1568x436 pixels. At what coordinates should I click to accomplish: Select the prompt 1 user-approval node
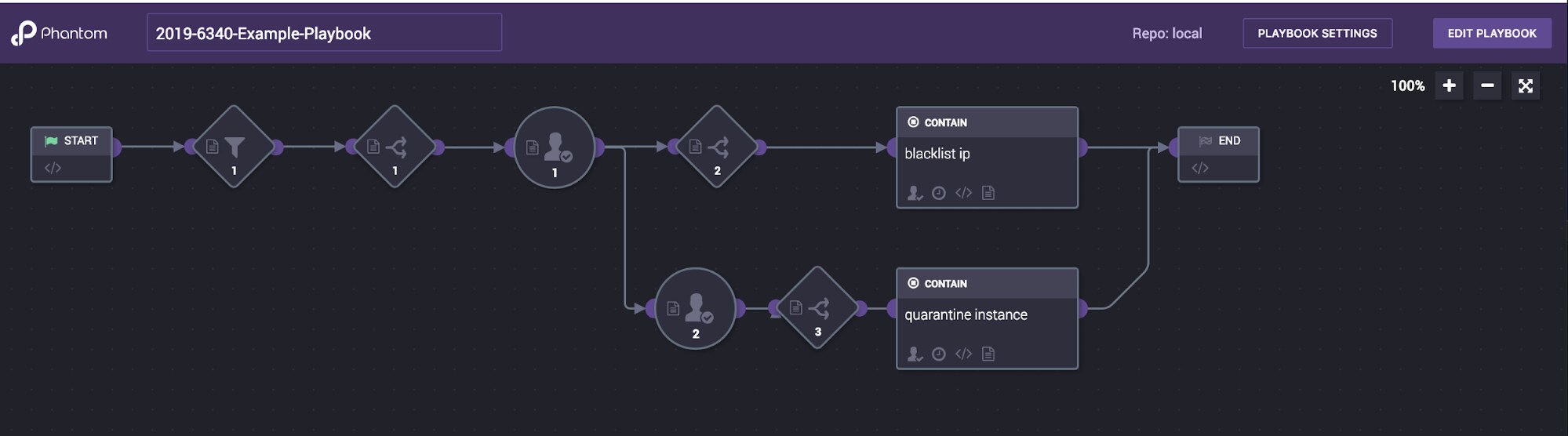tap(555, 147)
